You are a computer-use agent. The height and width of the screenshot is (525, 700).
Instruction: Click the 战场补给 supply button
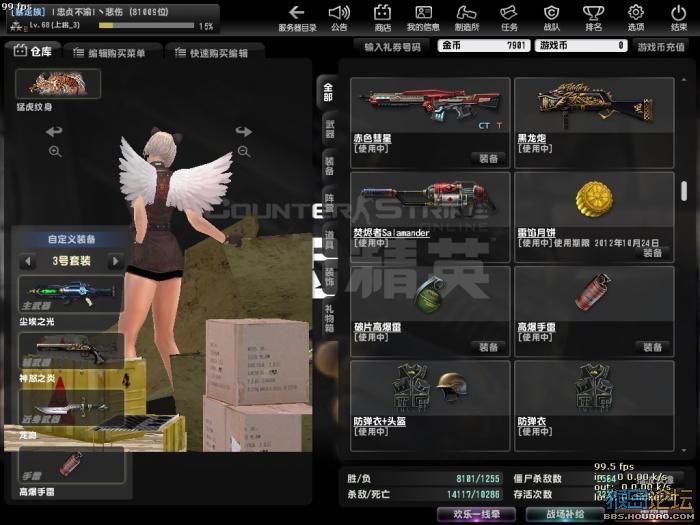click(x=565, y=514)
